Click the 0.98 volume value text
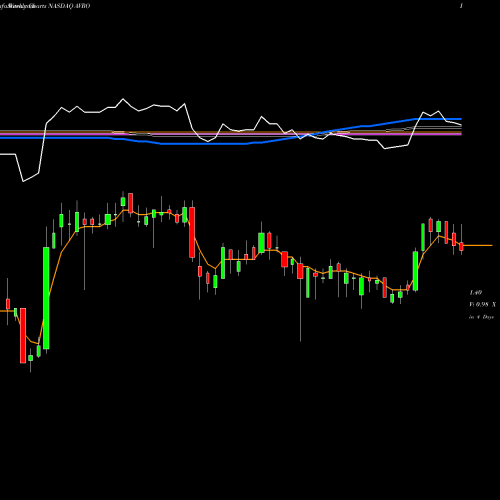500x500 pixels. tap(482, 305)
